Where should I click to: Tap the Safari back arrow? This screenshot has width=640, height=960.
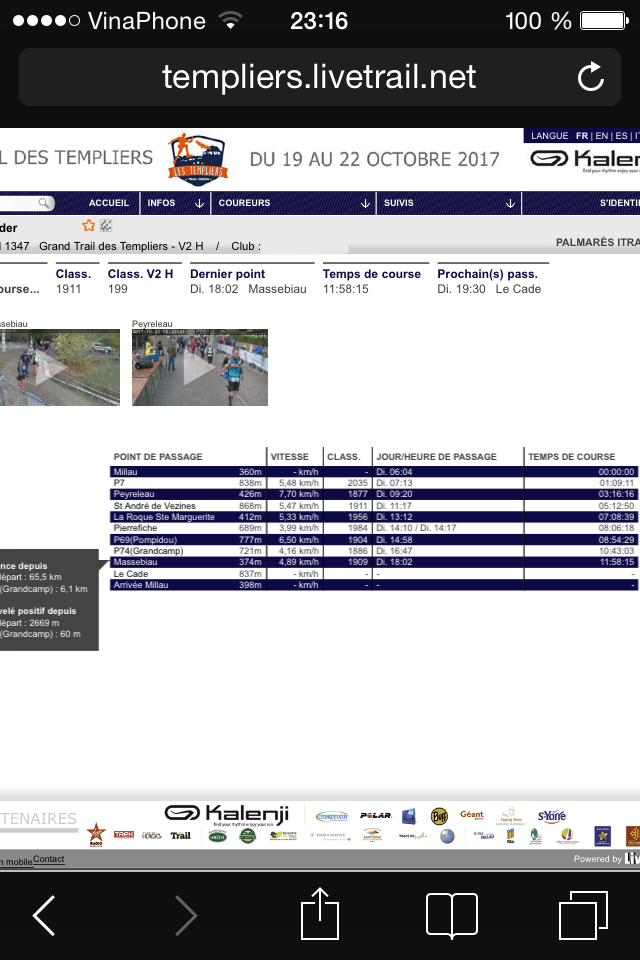pos(44,915)
